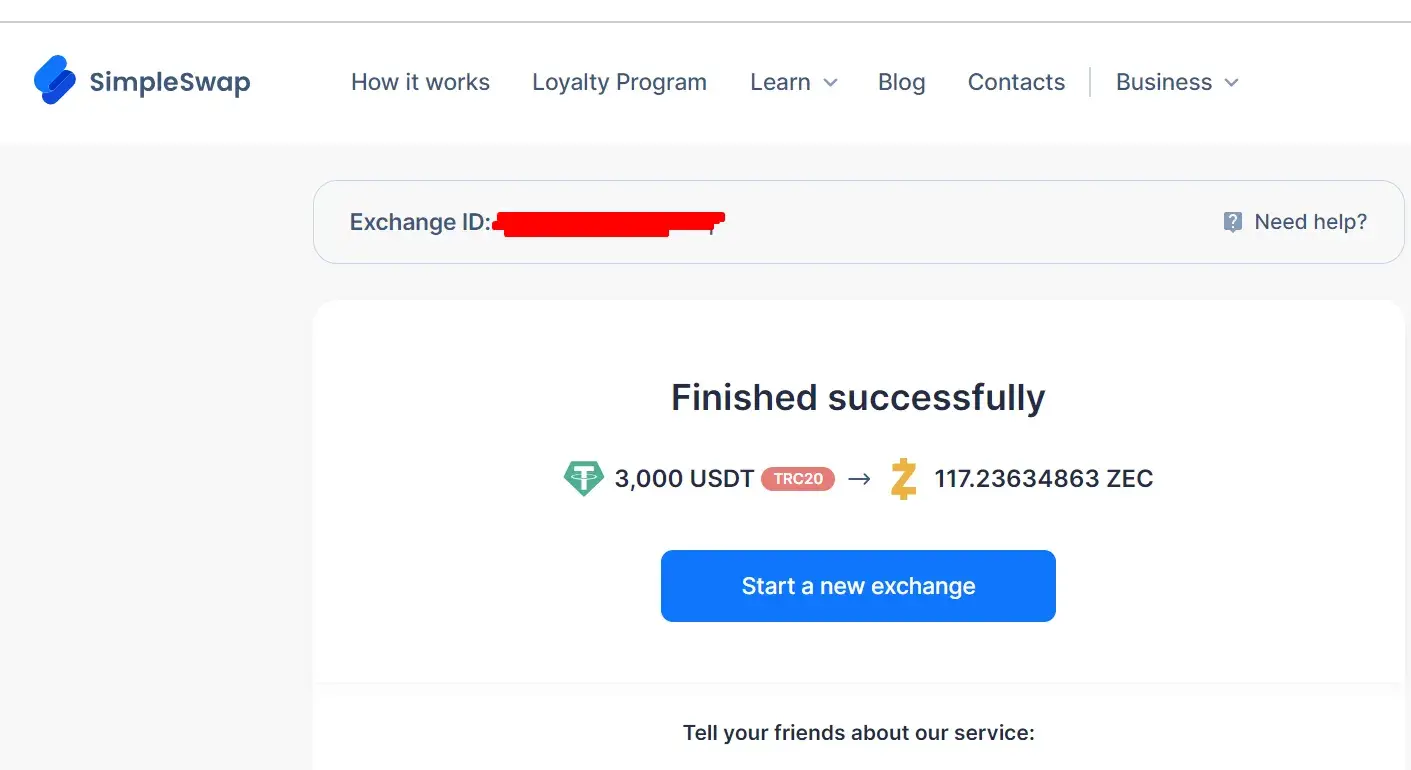The width and height of the screenshot is (1411, 770).
Task: Expand the Business dropdown chevron
Action: point(1231,83)
